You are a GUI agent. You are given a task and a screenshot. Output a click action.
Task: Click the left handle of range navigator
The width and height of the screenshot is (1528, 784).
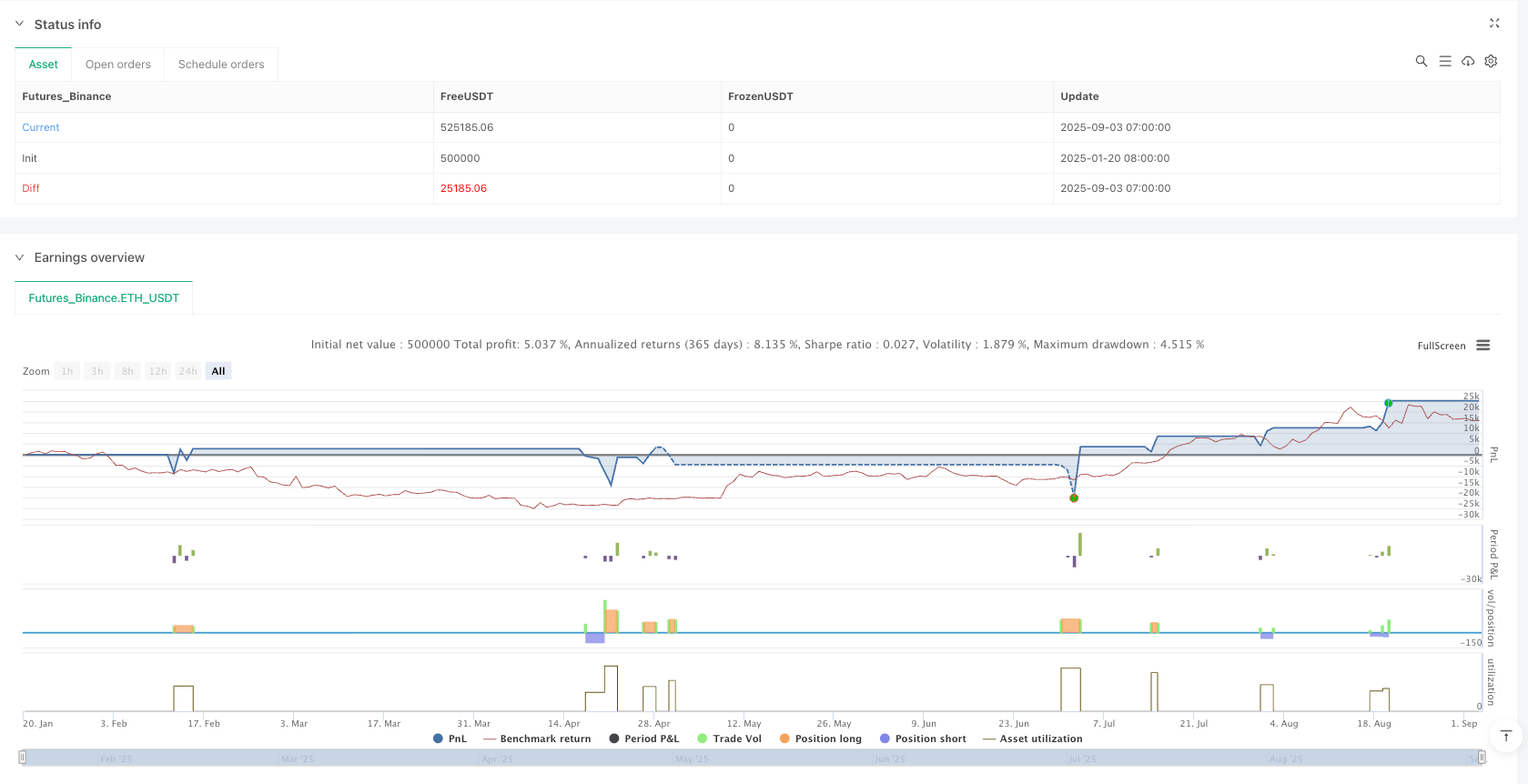[x=23, y=757]
